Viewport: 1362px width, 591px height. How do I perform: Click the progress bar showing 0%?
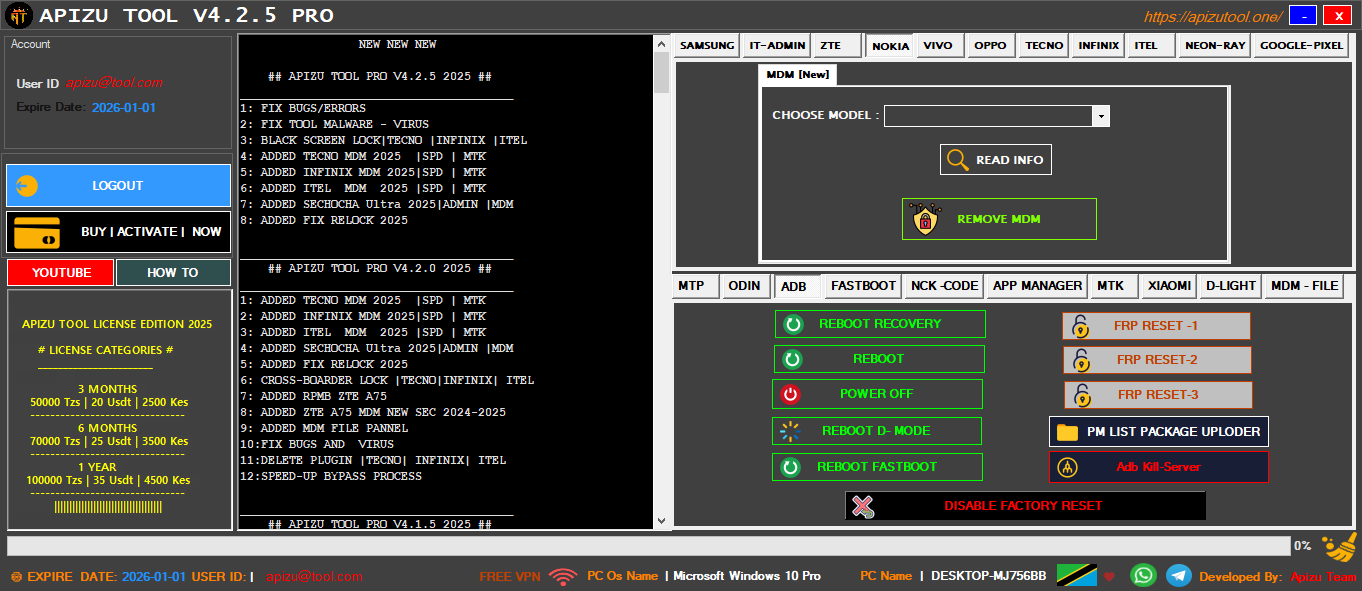pos(648,546)
